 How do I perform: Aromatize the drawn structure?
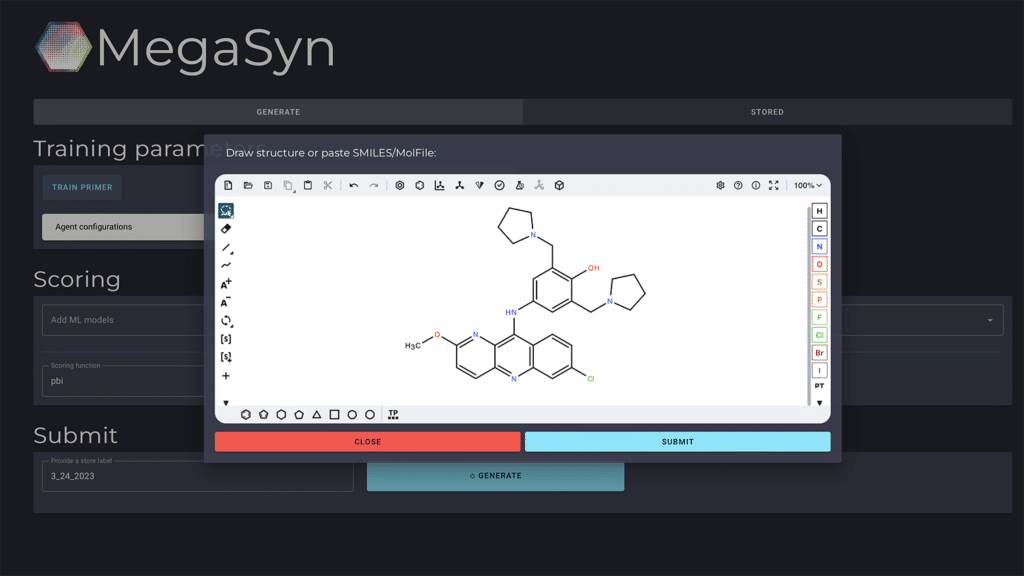[400, 185]
